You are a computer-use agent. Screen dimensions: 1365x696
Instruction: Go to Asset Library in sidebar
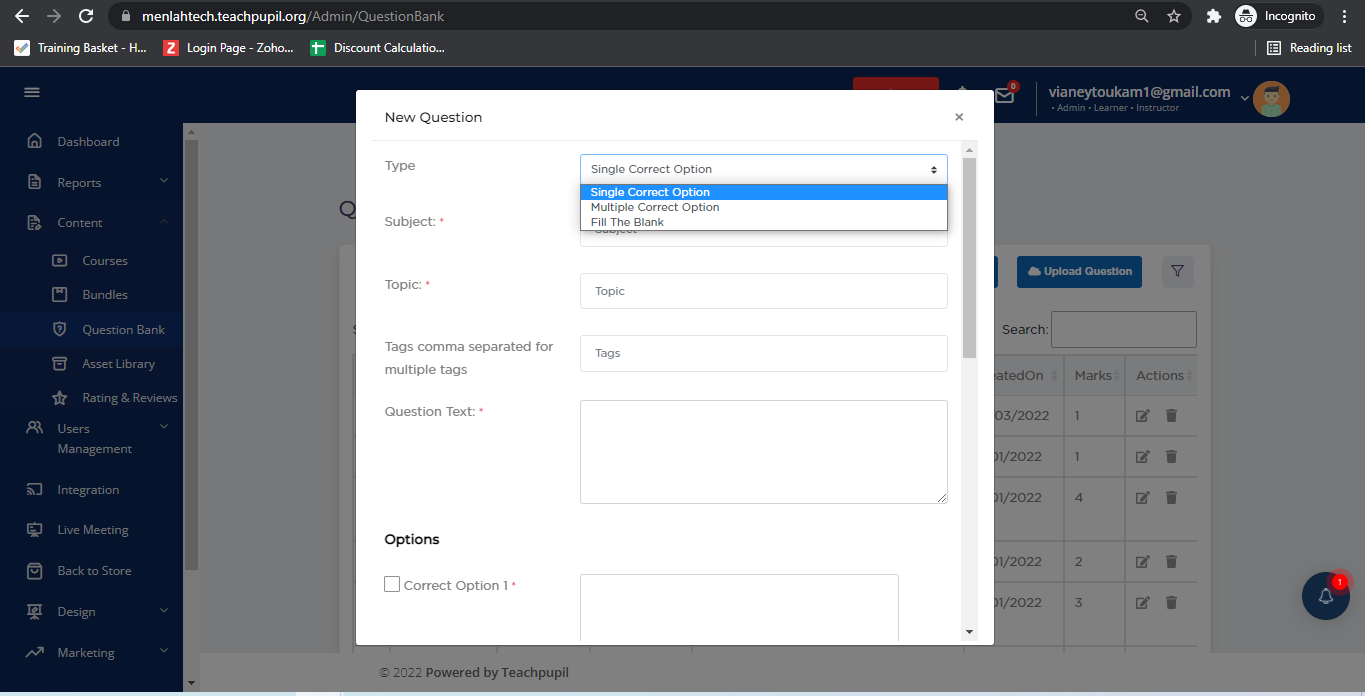tap(118, 364)
